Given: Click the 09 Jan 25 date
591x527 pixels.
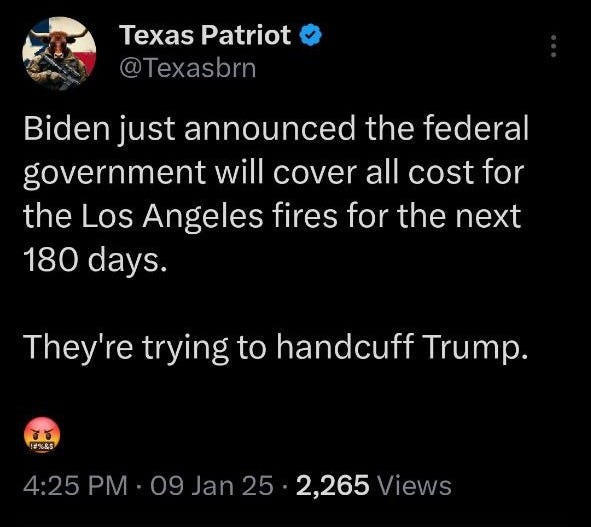Looking at the screenshot, I should [211, 485].
